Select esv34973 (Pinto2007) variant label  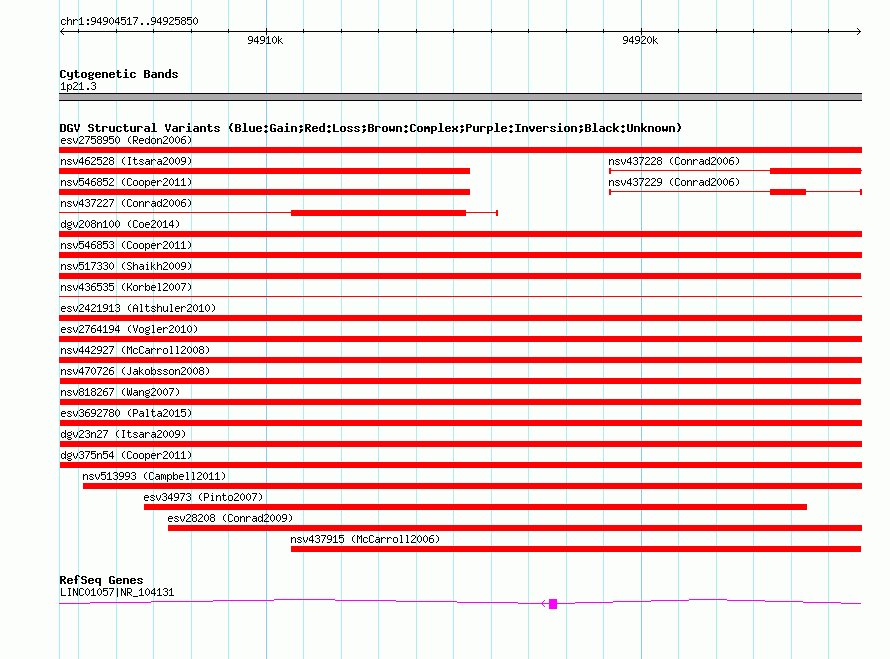(x=203, y=497)
